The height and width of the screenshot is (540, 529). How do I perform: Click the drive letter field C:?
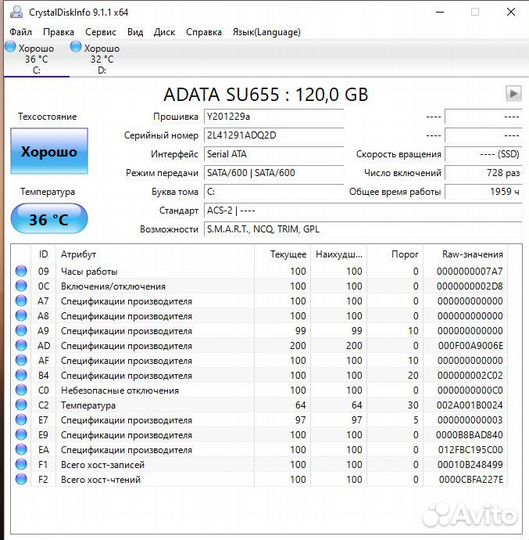click(274, 191)
